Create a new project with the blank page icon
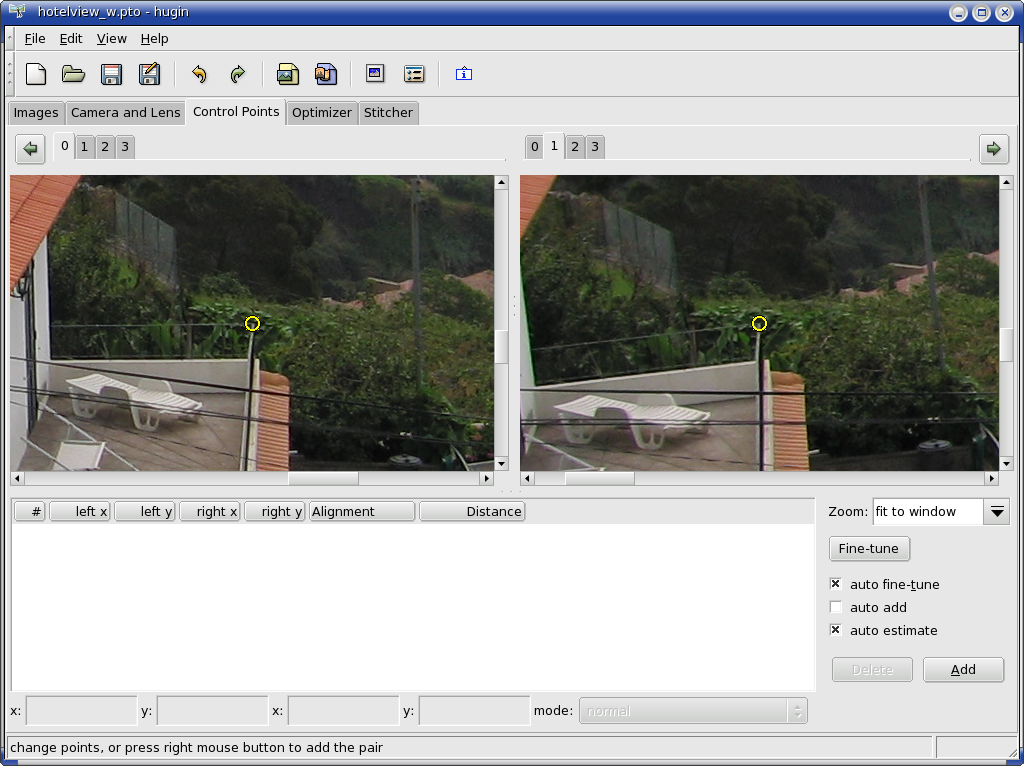The height and width of the screenshot is (766, 1024). tap(36, 74)
